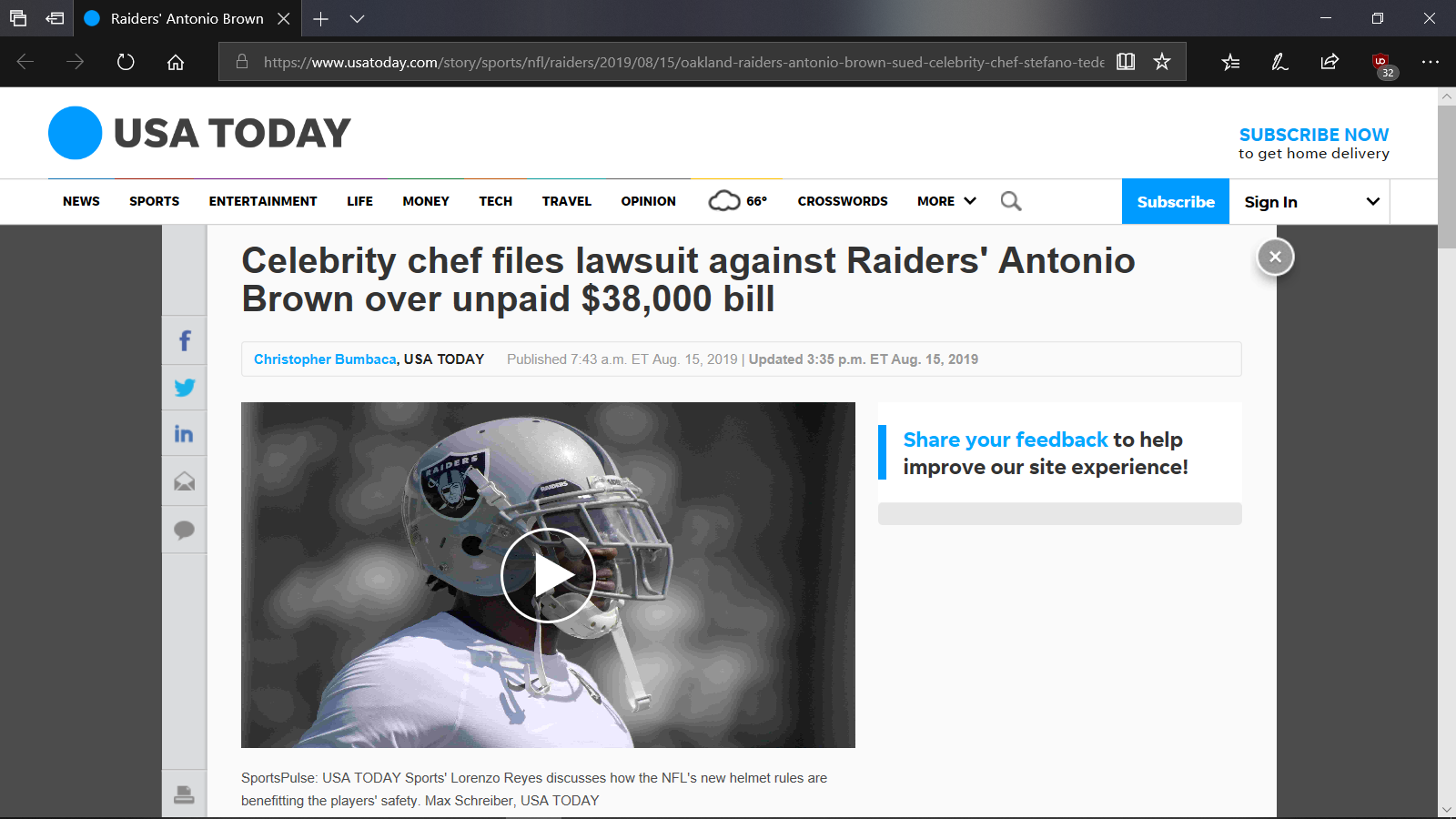Open the NEWS section
1456x819 pixels.
point(81,201)
